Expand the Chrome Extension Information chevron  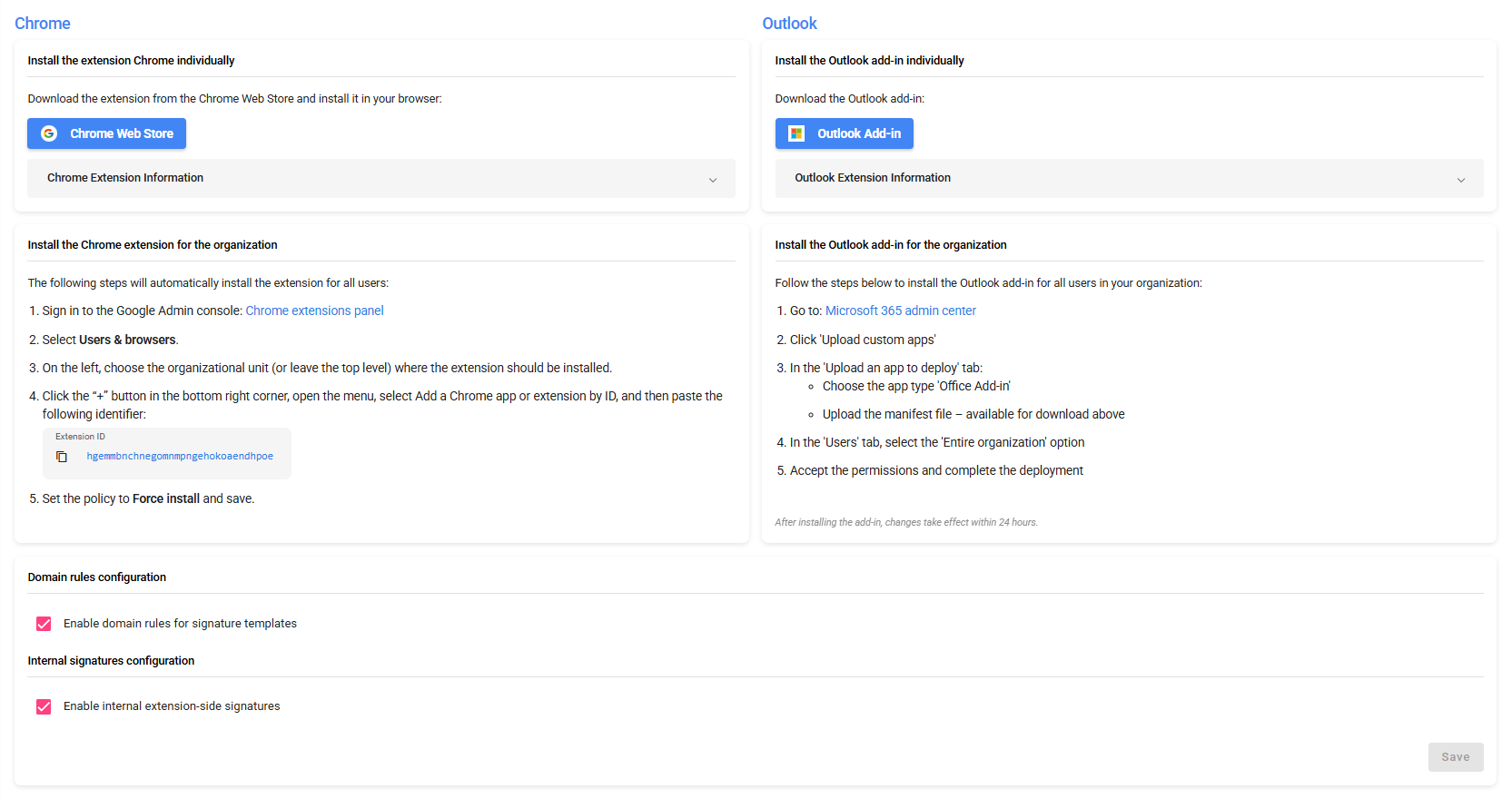pos(713,180)
